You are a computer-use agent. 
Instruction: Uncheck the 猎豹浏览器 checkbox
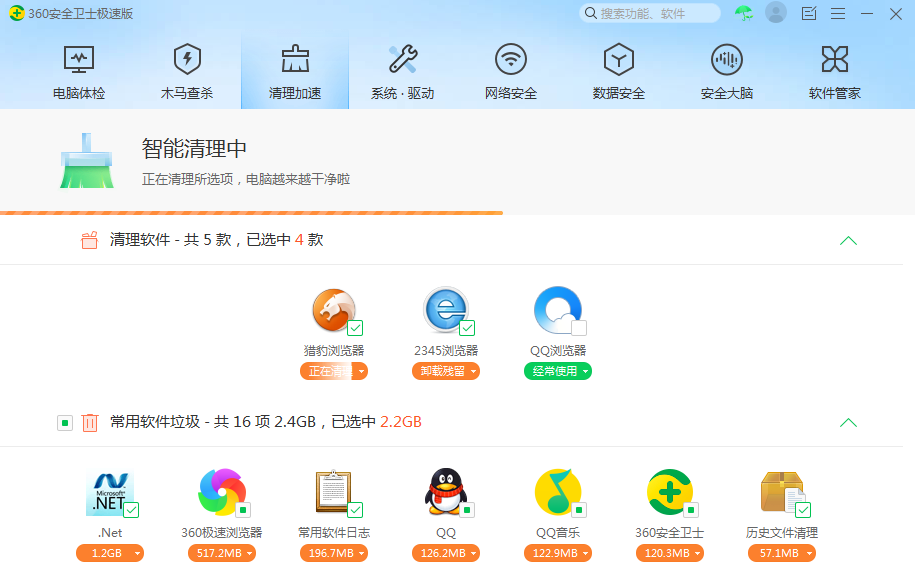[355, 328]
